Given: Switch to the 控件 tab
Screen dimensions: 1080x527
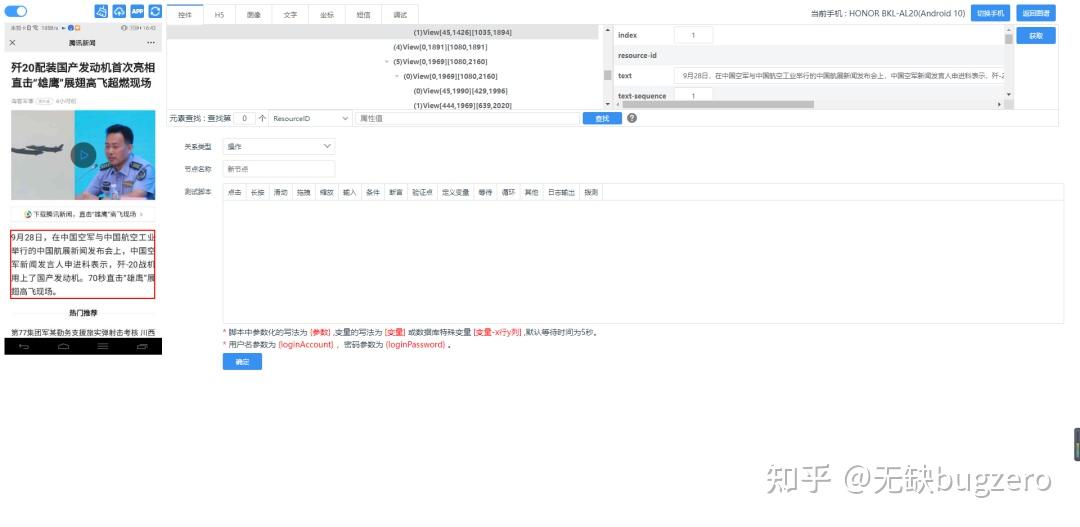Looking at the screenshot, I should pos(185,14).
